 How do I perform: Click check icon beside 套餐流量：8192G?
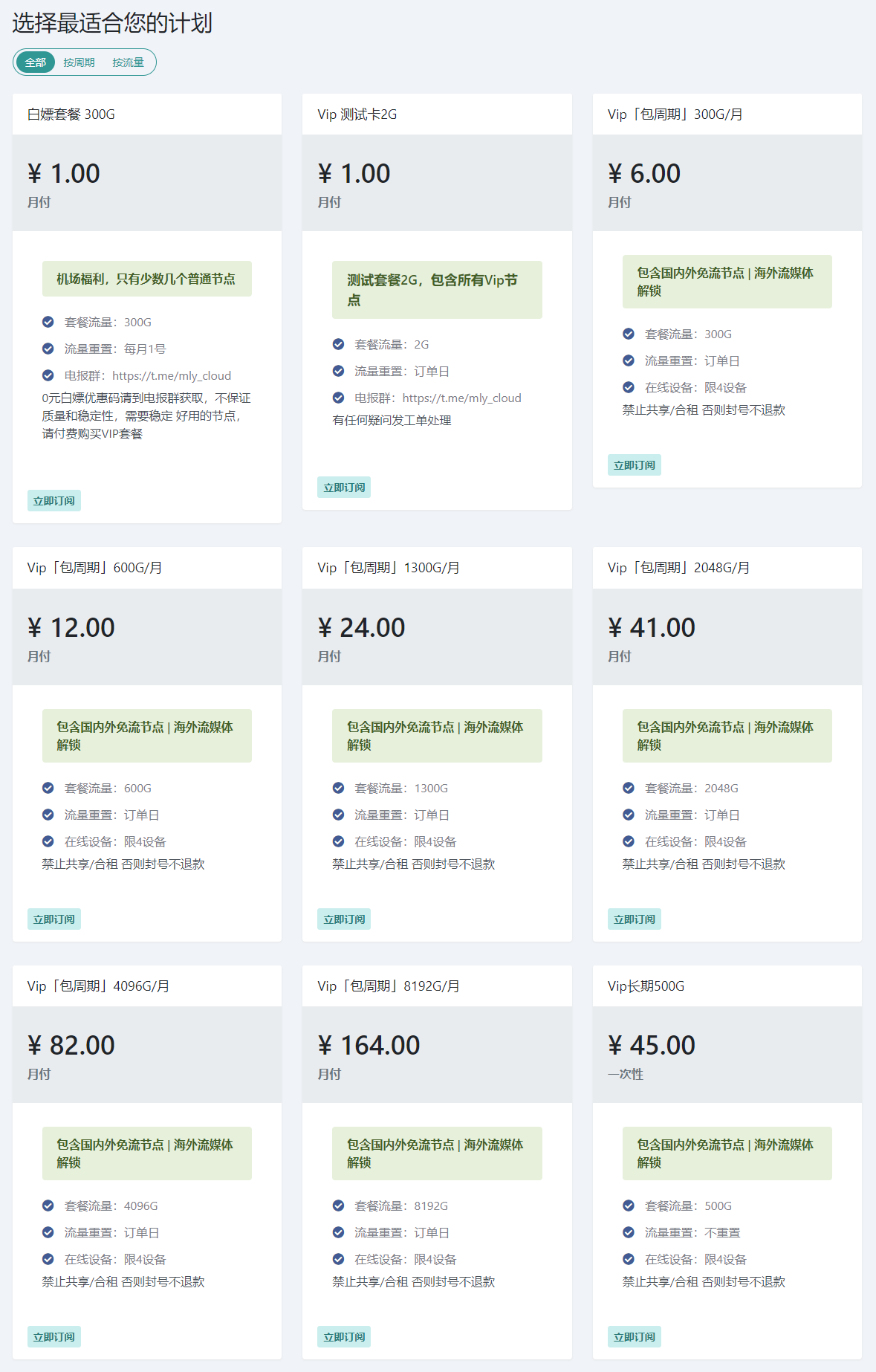point(338,1206)
